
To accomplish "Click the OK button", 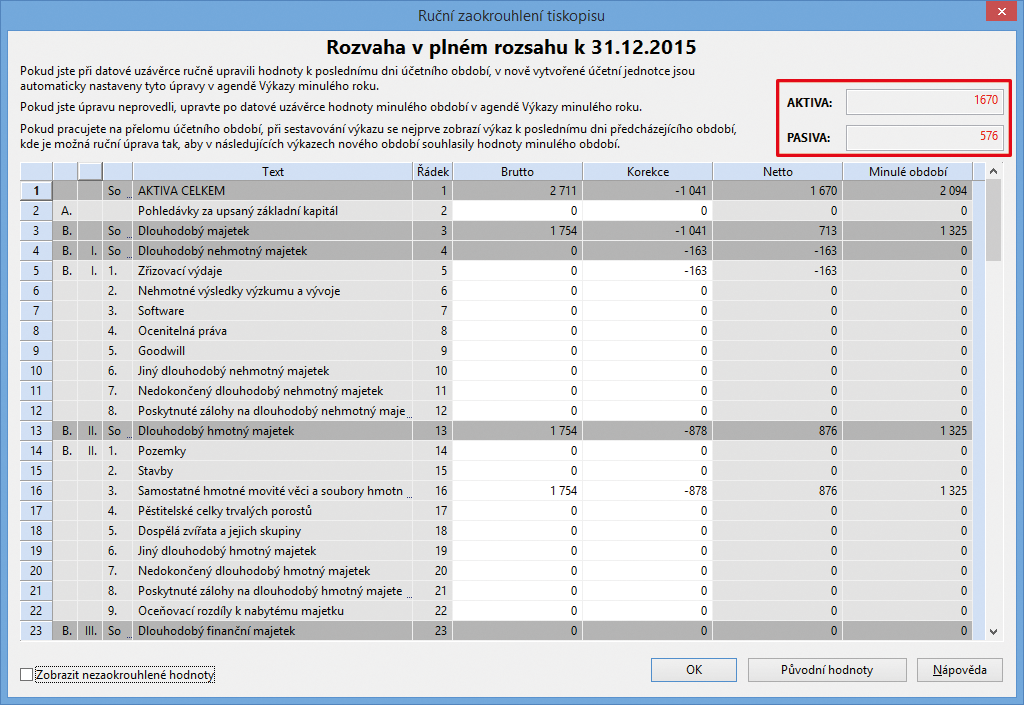I will pos(694,670).
